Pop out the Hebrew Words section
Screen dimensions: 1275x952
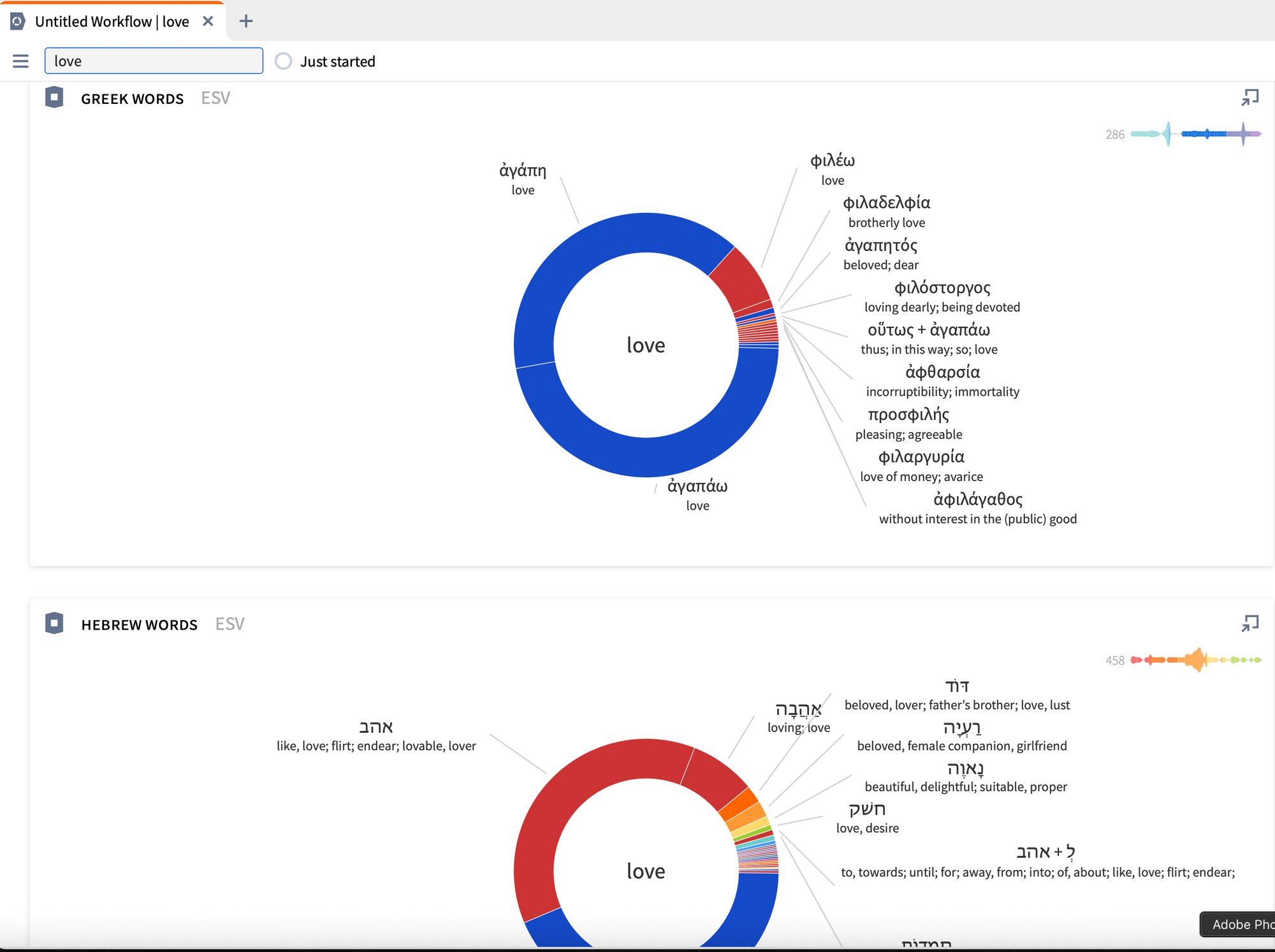(1250, 623)
